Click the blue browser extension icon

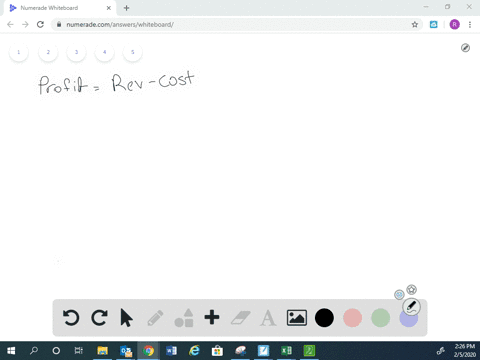433,24
